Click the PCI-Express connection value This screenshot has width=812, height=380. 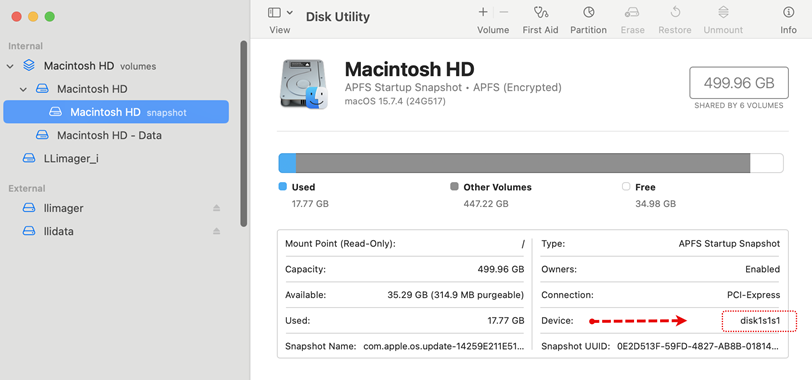[x=753, y=295]
